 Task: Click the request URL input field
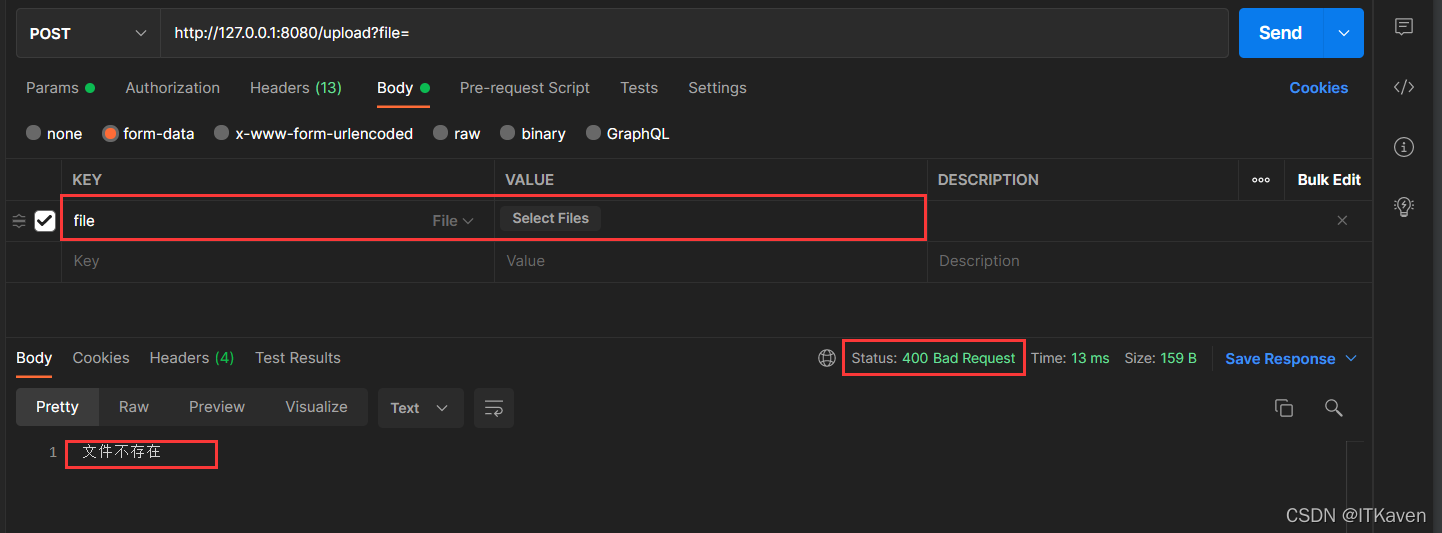click(690, 33)
